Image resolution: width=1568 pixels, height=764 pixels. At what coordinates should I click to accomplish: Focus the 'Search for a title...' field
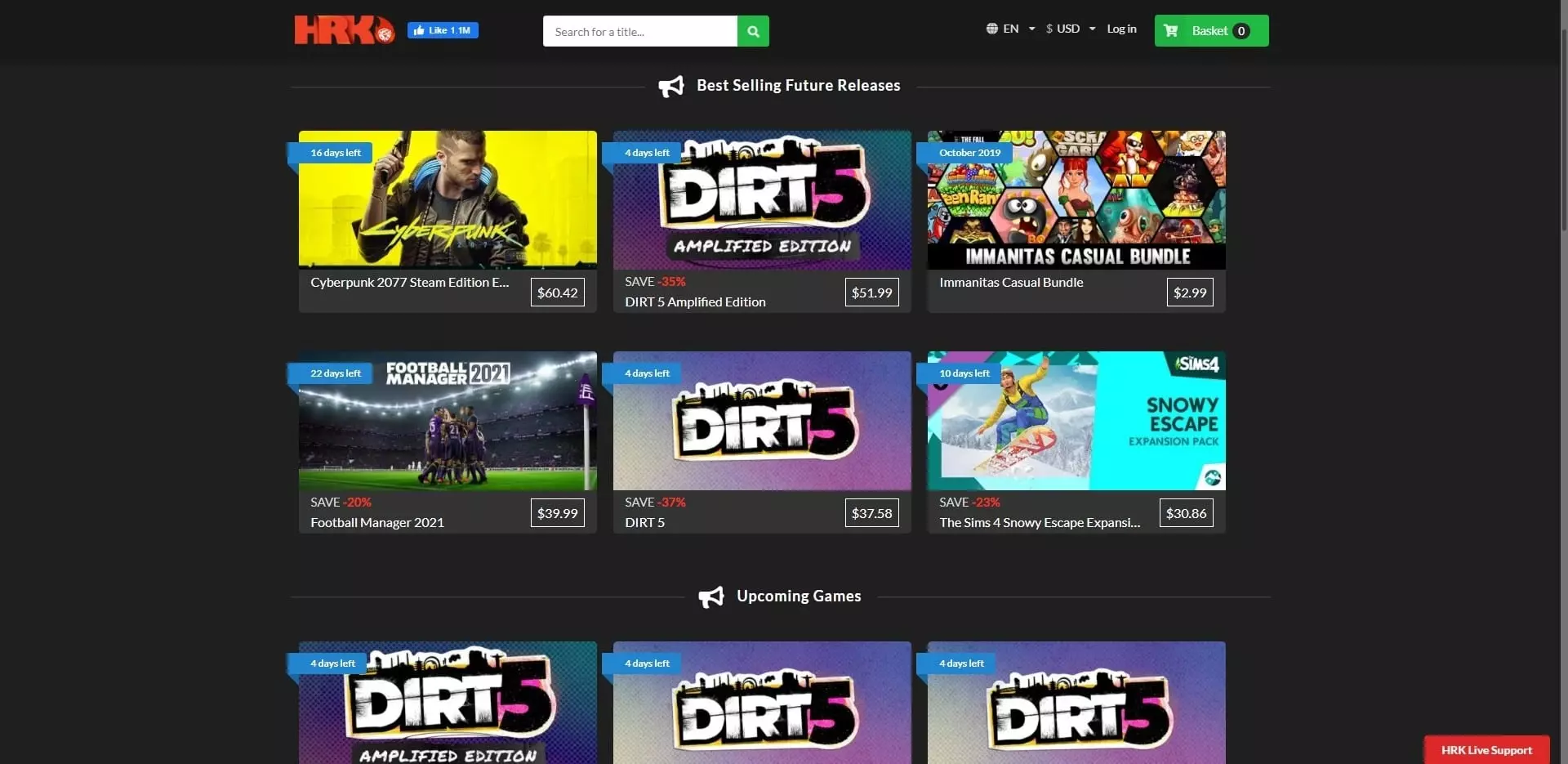pos(639,31)
